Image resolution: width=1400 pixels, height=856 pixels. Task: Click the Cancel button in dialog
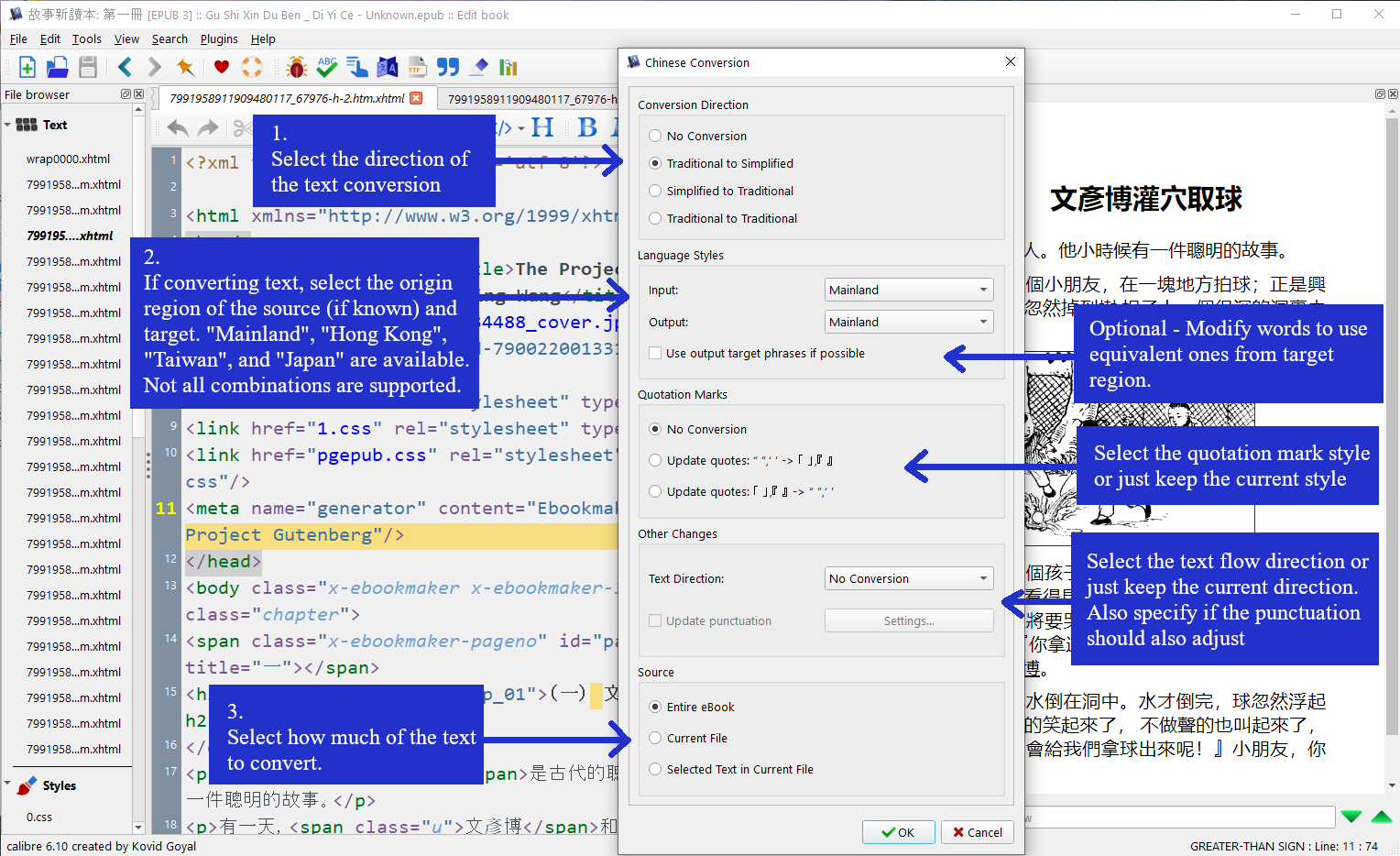point(977,832)
